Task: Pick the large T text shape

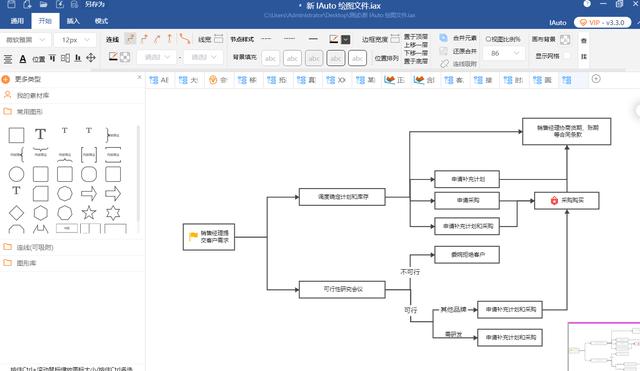Action: click(40, 134)
